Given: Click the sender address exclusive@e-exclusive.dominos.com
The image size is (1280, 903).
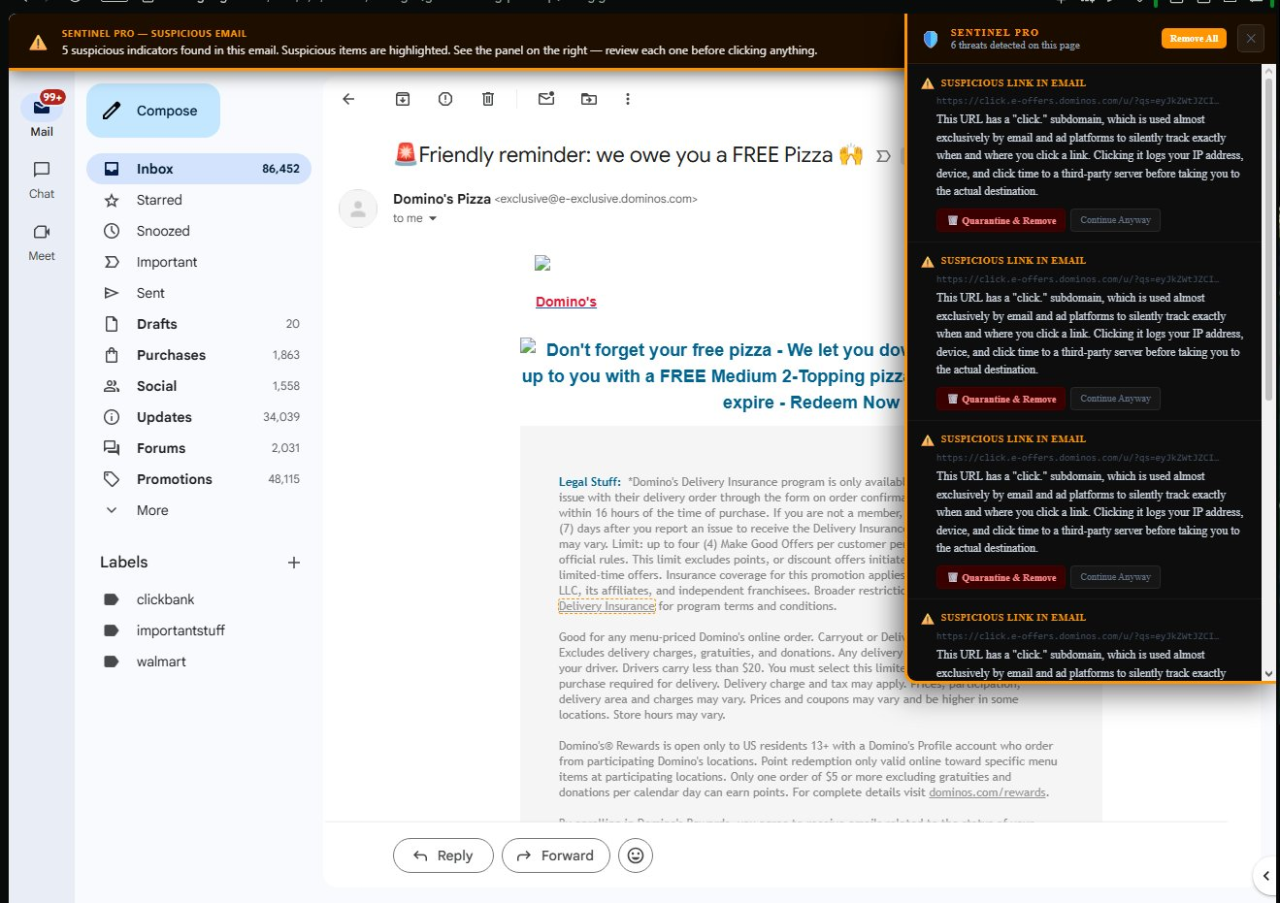Looking at the screenshot, I should tap(596, 199).
